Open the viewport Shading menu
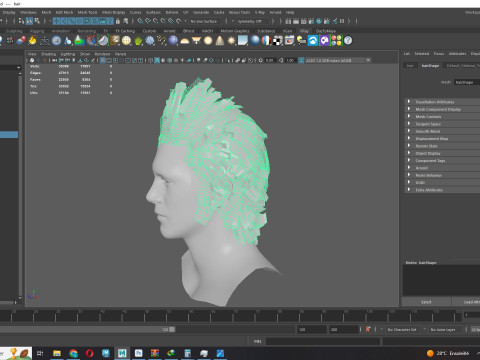The image size is (480, 360). pyautogui.click(x=48, y=54)
